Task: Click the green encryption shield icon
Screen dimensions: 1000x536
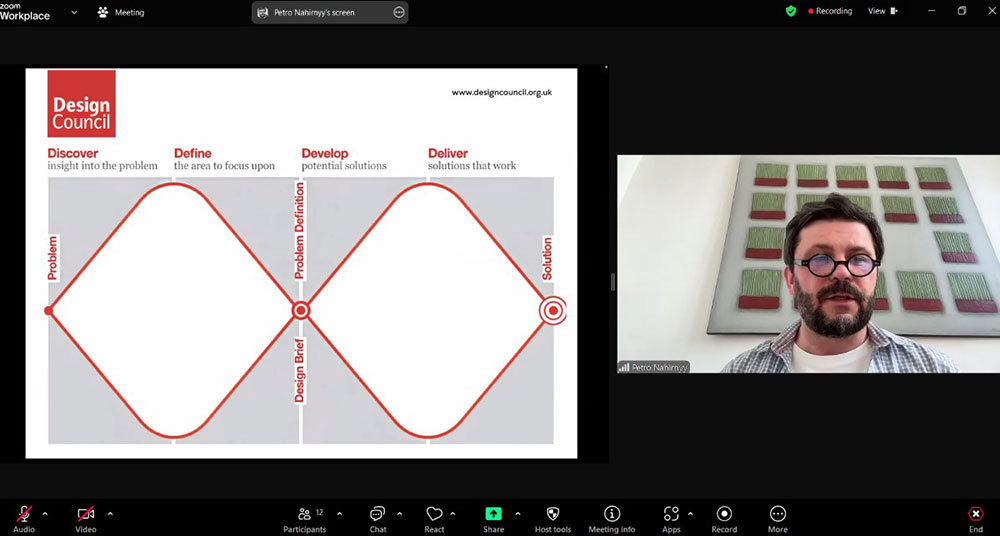Action: 791,11
